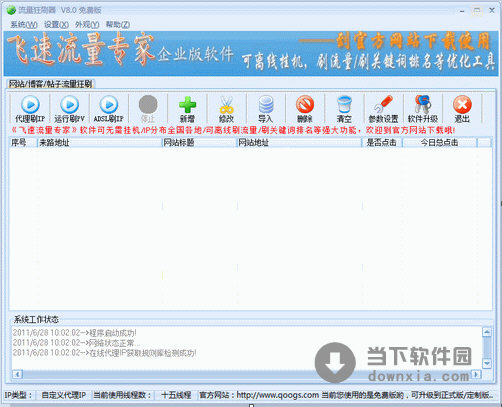This screenshot has width=502, height=407.
Task: Open the 设置(X) menu
Action: tap(56, 25)
